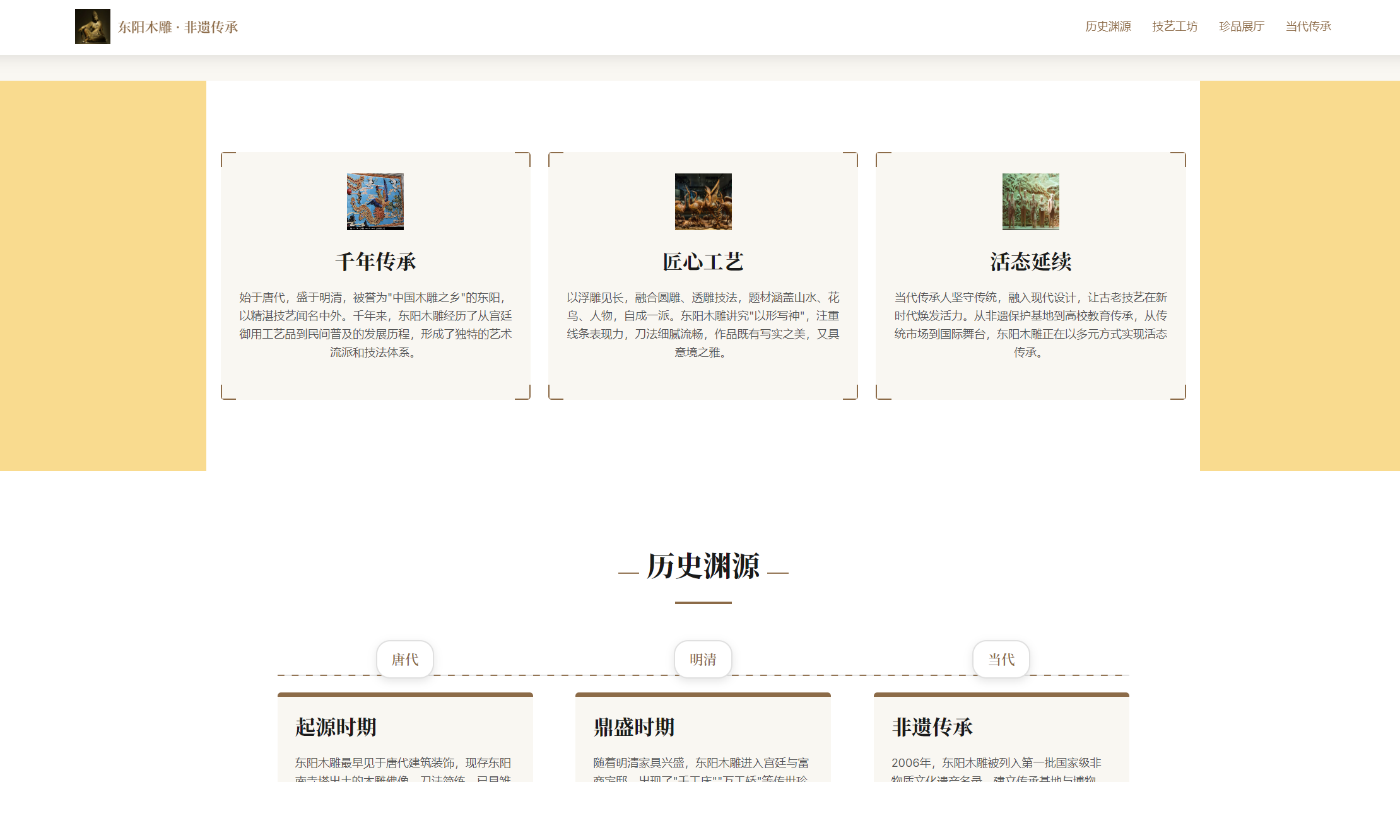Image resolution: width=1400 pixels, height=840 pixels.
Task: Select the 唐代 timeline marker
Action: pos(404,660)
